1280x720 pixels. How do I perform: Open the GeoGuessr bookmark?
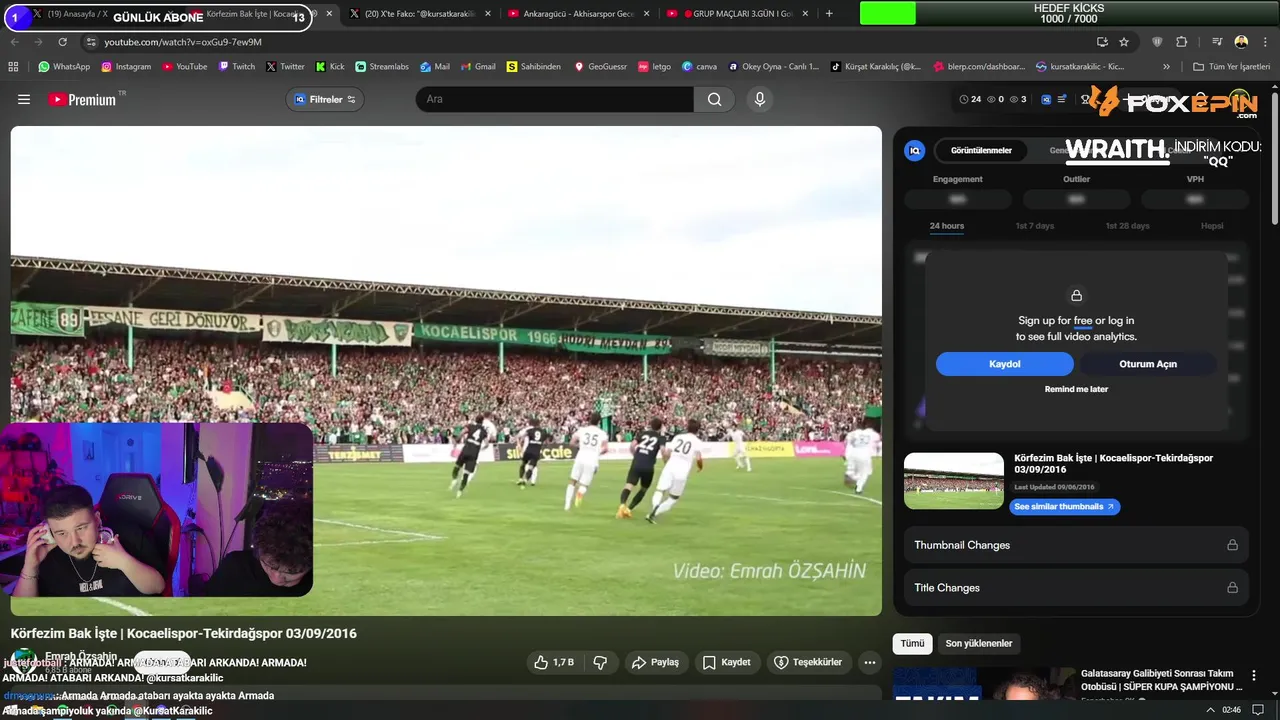(x=601, y=66)
